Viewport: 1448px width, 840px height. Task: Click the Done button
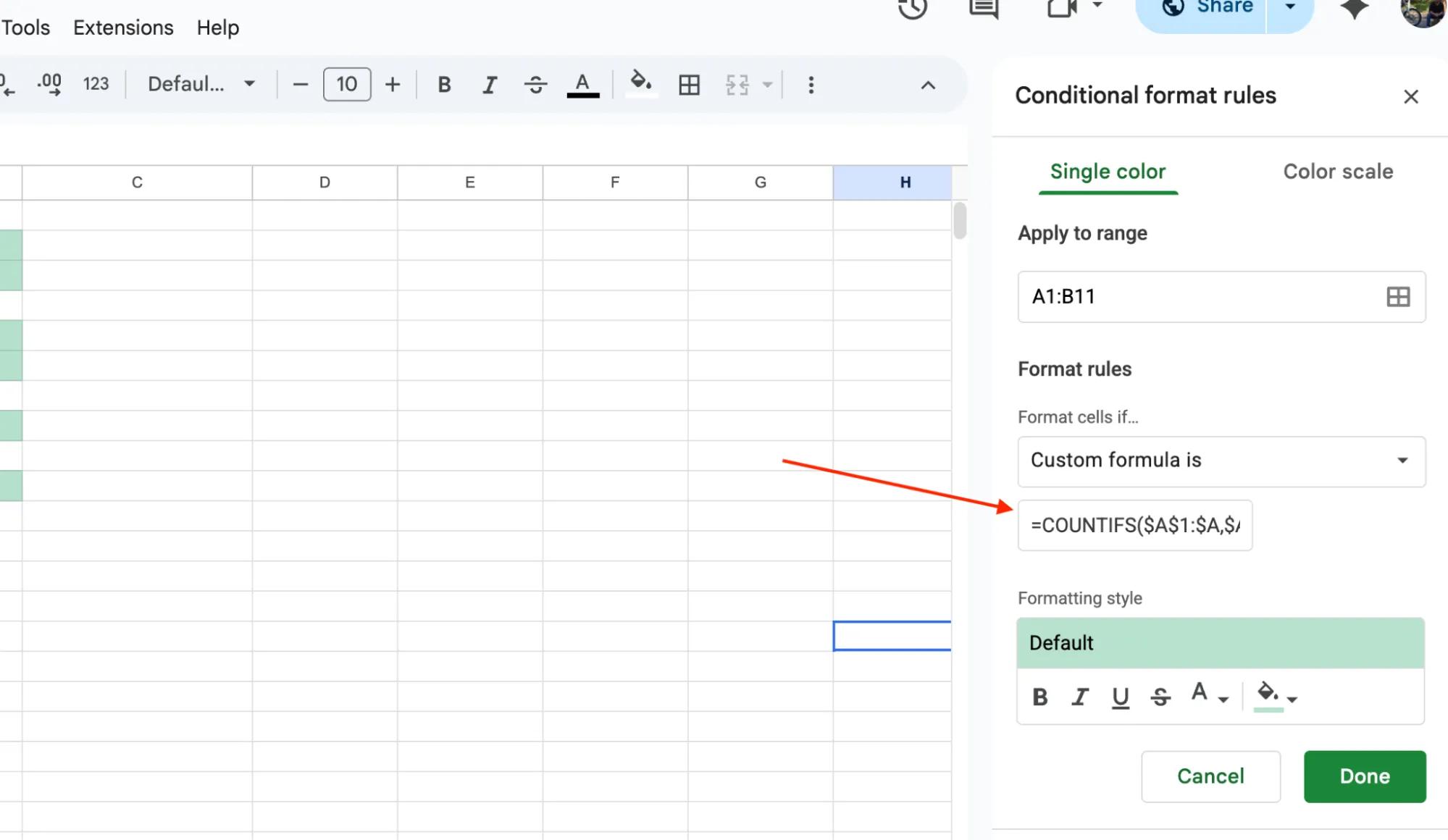coord(1364,776)
